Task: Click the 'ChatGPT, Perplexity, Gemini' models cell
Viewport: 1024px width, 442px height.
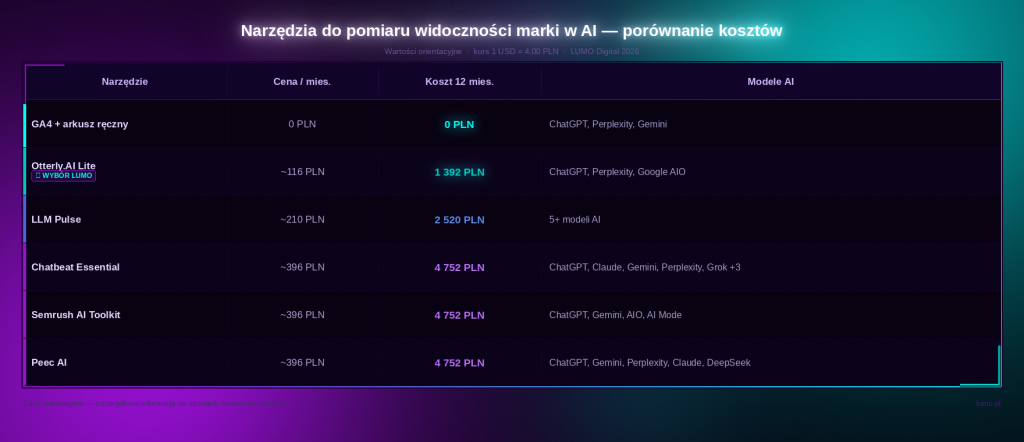Action: click(608, 124)
